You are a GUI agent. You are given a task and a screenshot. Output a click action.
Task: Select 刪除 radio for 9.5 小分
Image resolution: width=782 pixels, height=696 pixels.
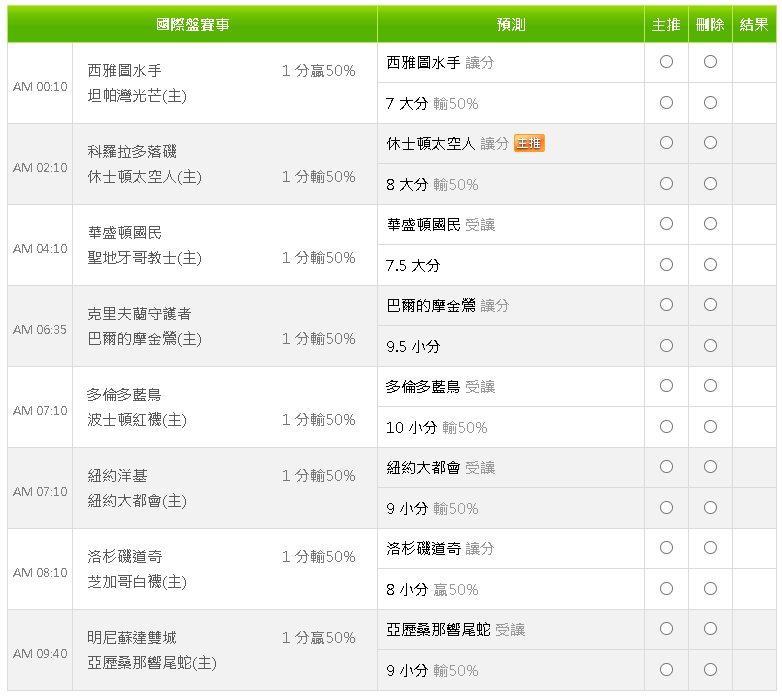tap(710, 346)
